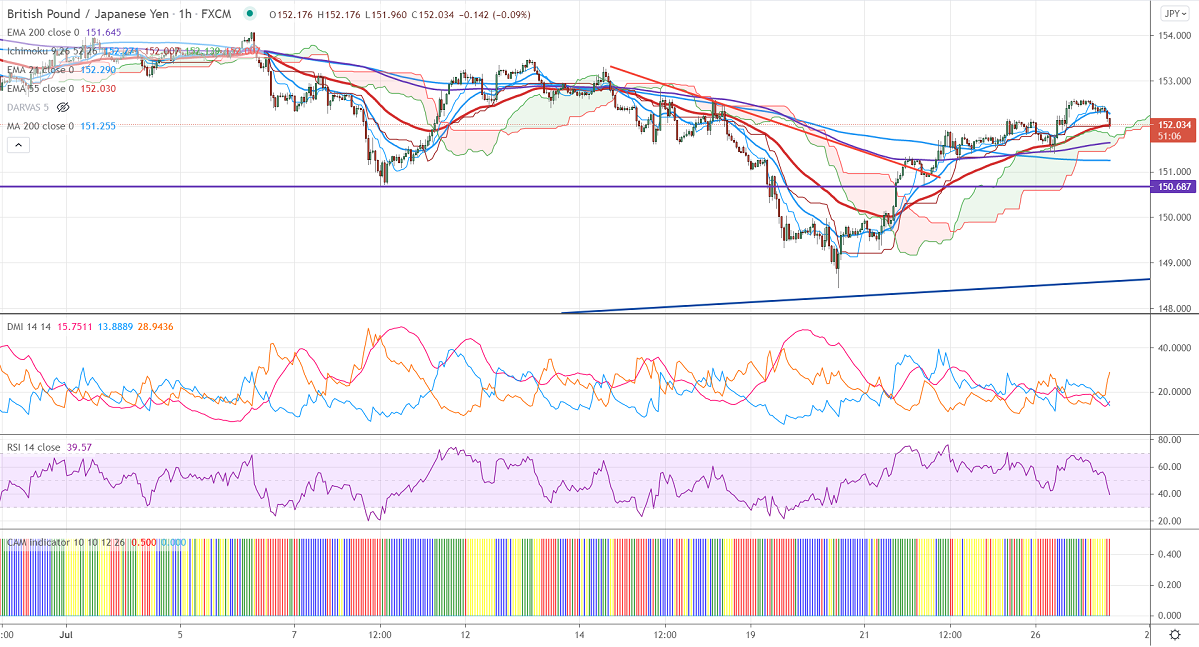Click the Jul date label on time axis
Viewport: 1199px width, 647px height.
pos(66,635)
